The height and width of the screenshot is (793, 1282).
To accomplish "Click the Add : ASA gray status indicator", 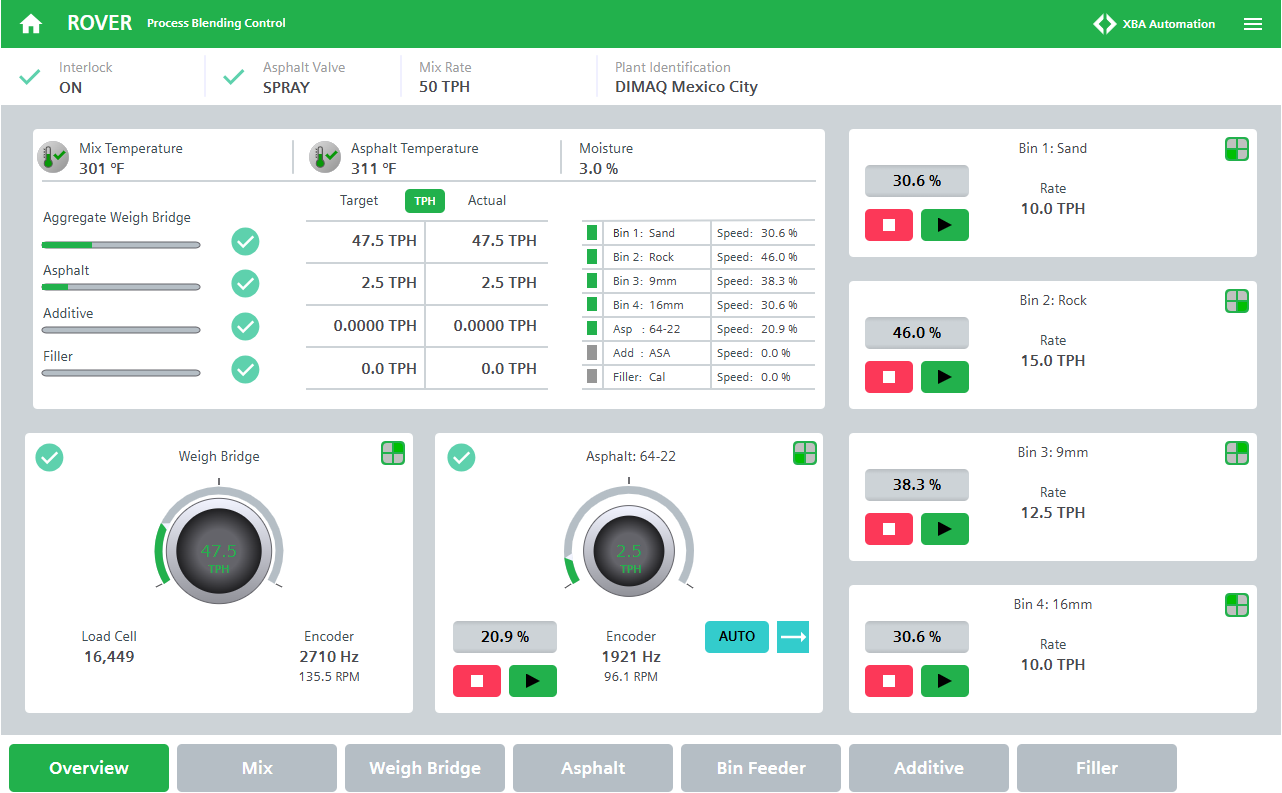I will click(592, 353).
